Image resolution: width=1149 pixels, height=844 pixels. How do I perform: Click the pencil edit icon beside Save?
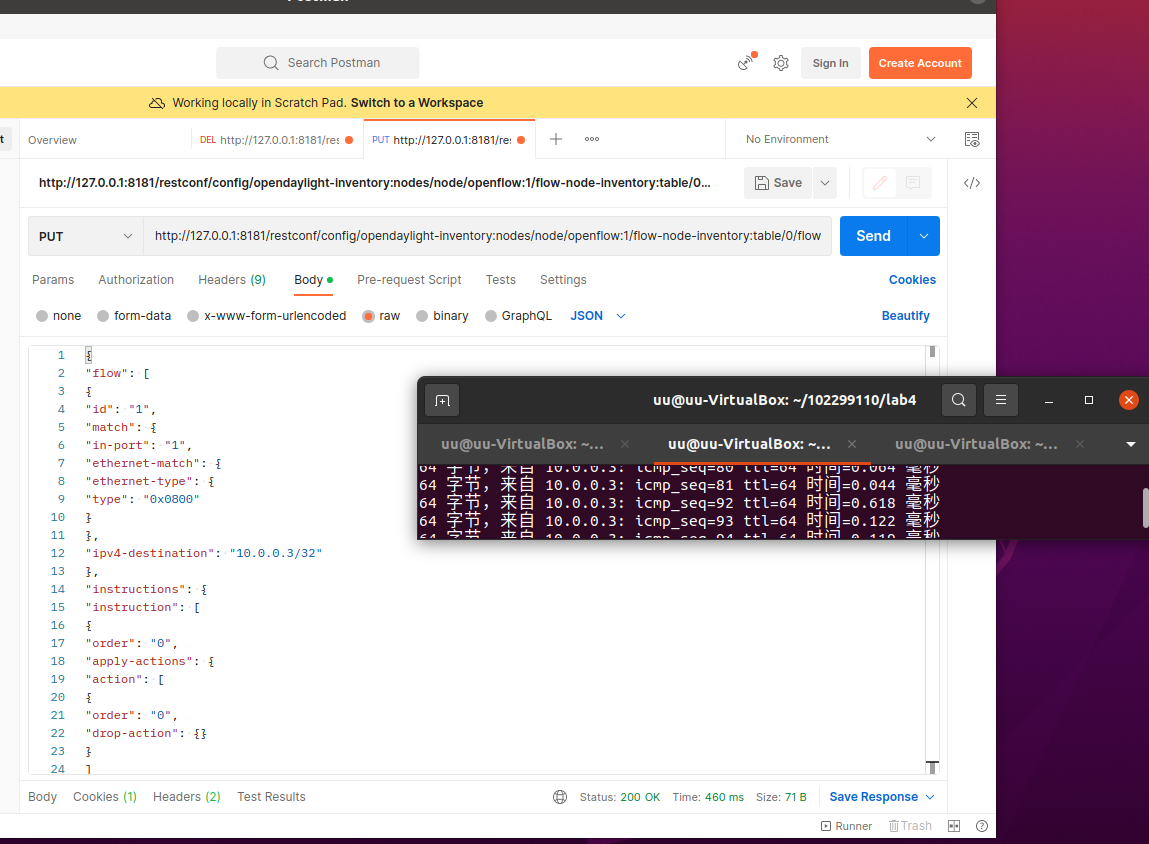[880, 183]
